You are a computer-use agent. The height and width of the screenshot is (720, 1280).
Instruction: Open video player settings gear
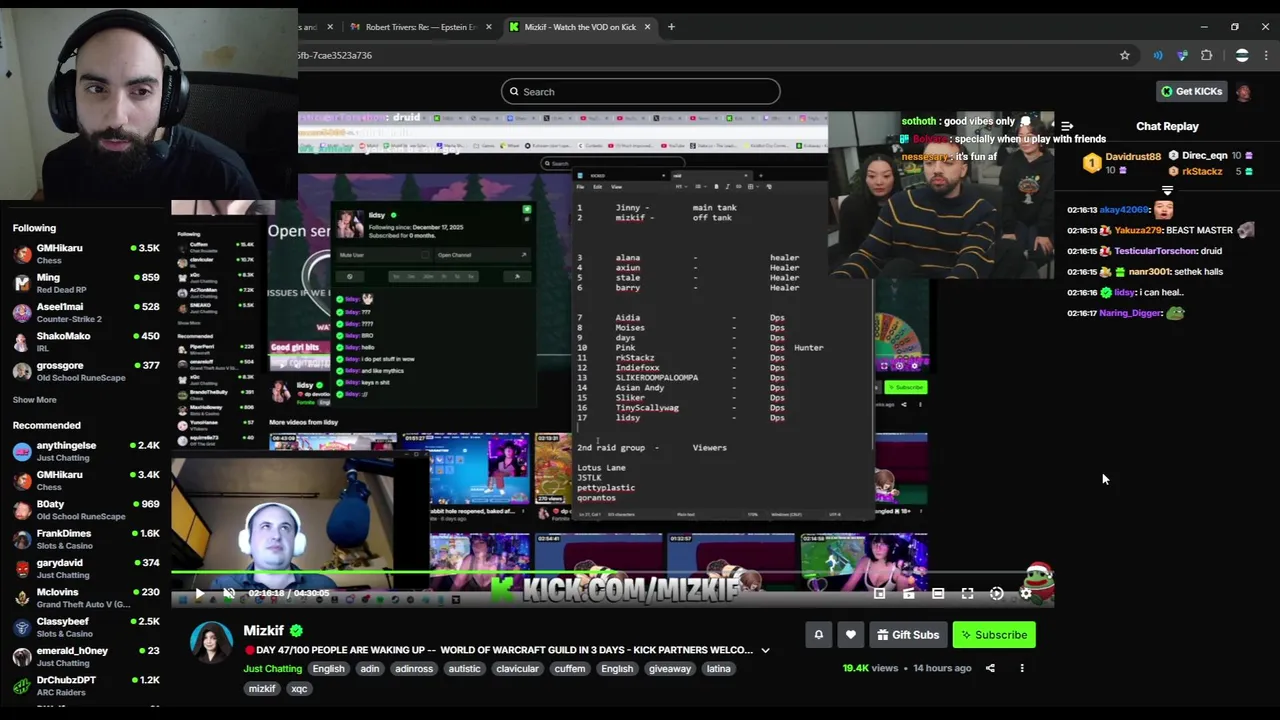coord(1025,593)
